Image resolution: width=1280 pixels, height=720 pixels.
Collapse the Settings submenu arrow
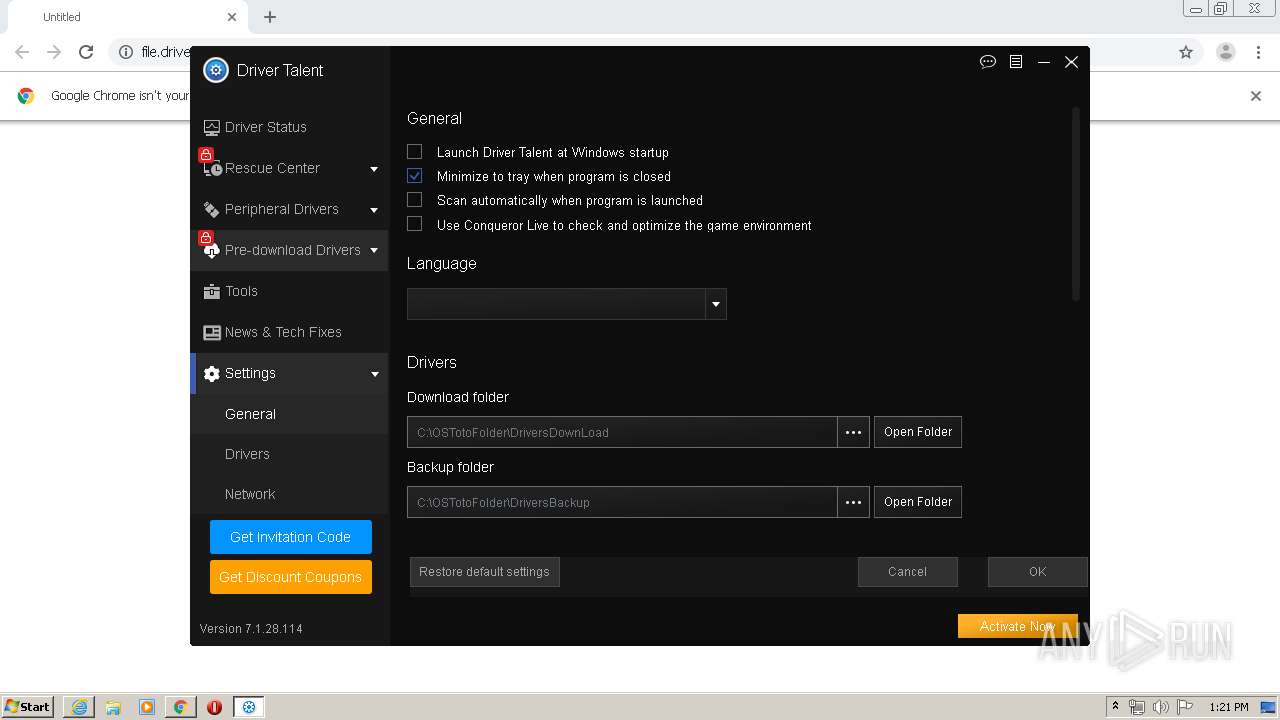[374, 374]
